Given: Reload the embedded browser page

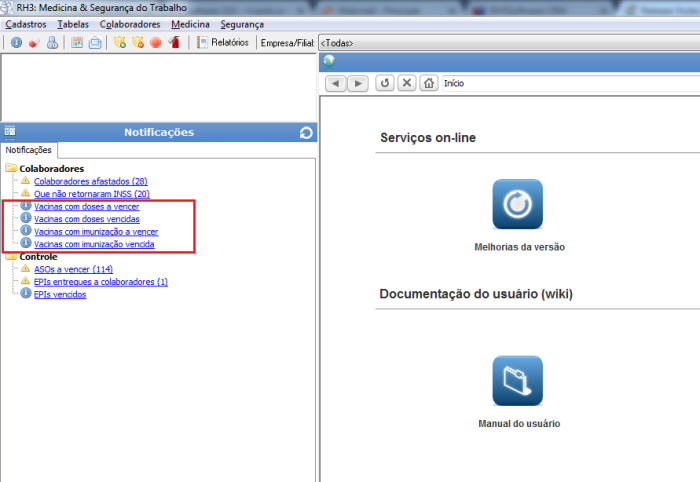Looking at the screenshot, I should [x=385, y=83].
